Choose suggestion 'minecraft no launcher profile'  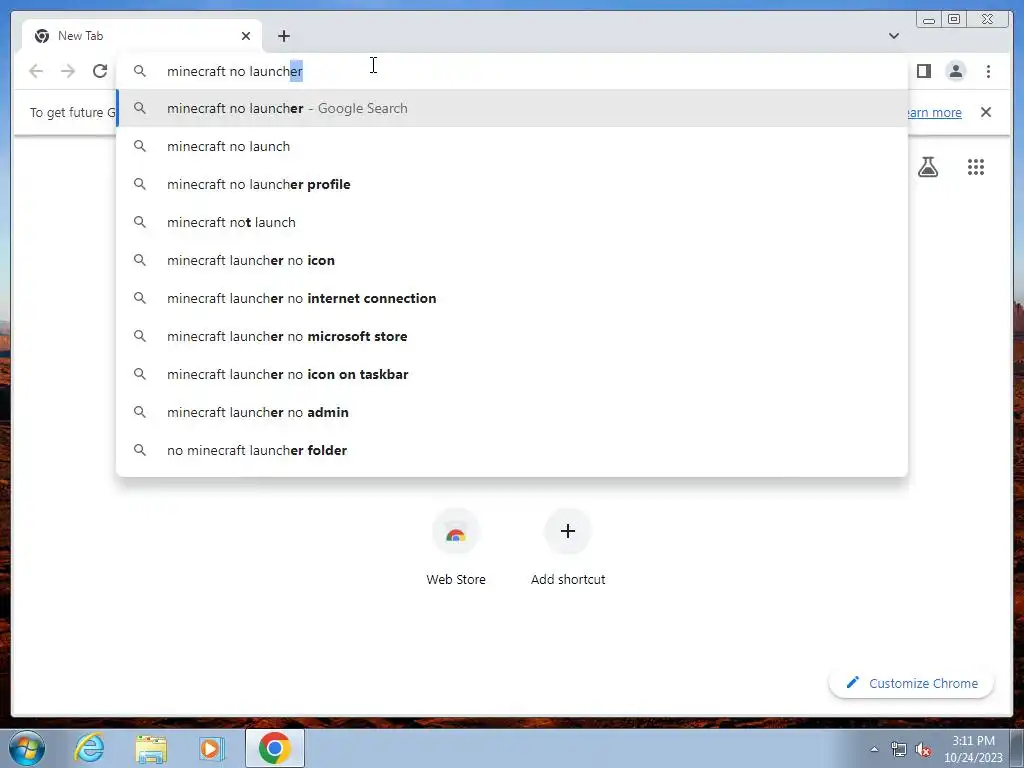512,184
